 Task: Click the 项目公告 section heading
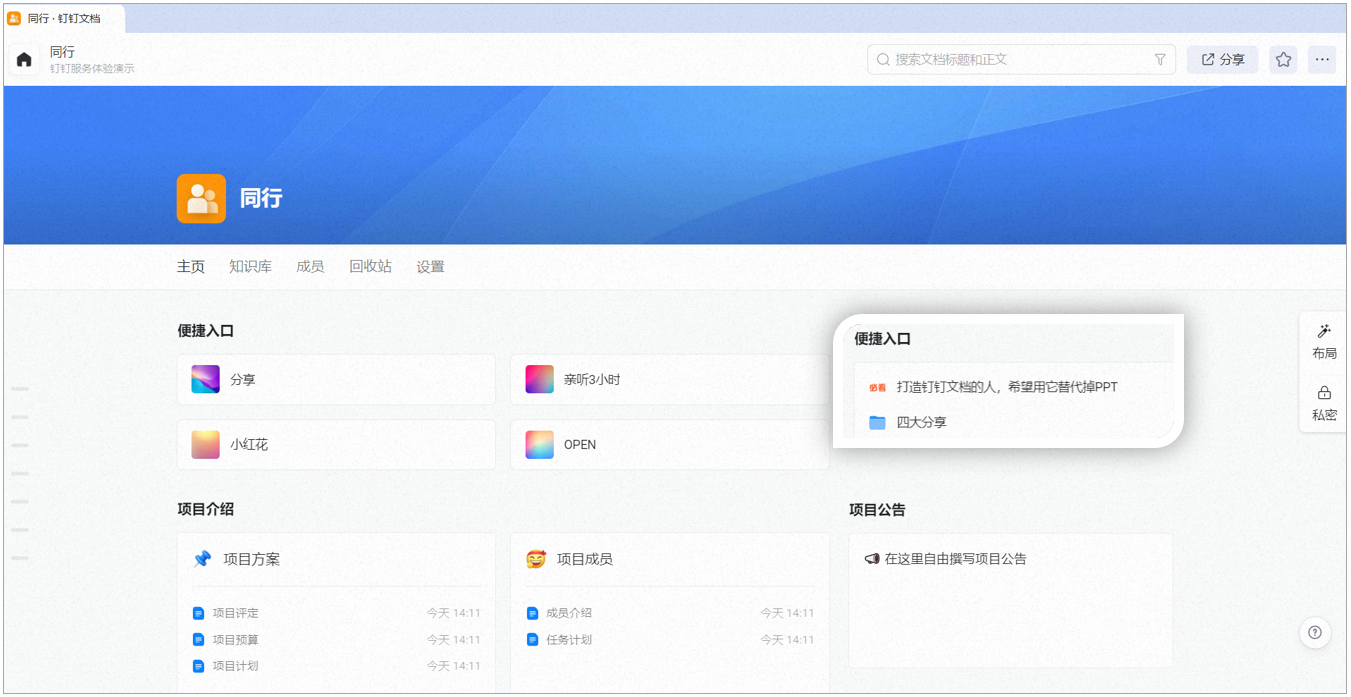(877, 509)
